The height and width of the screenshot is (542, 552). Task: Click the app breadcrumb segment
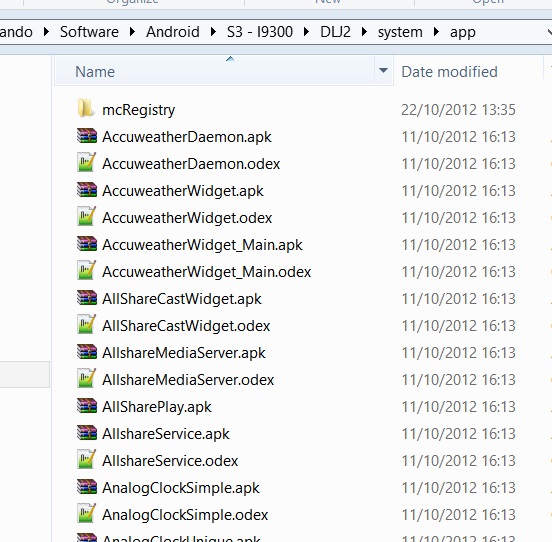pyautogui.click(x=463, y=33)
